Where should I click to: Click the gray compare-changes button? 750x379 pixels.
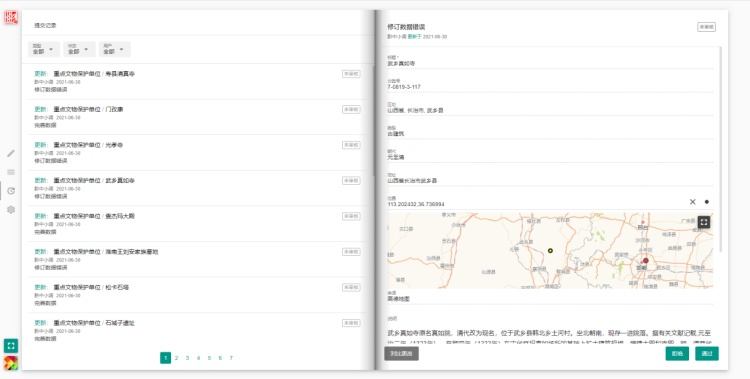pyautogui.click(x=401, y=354)
